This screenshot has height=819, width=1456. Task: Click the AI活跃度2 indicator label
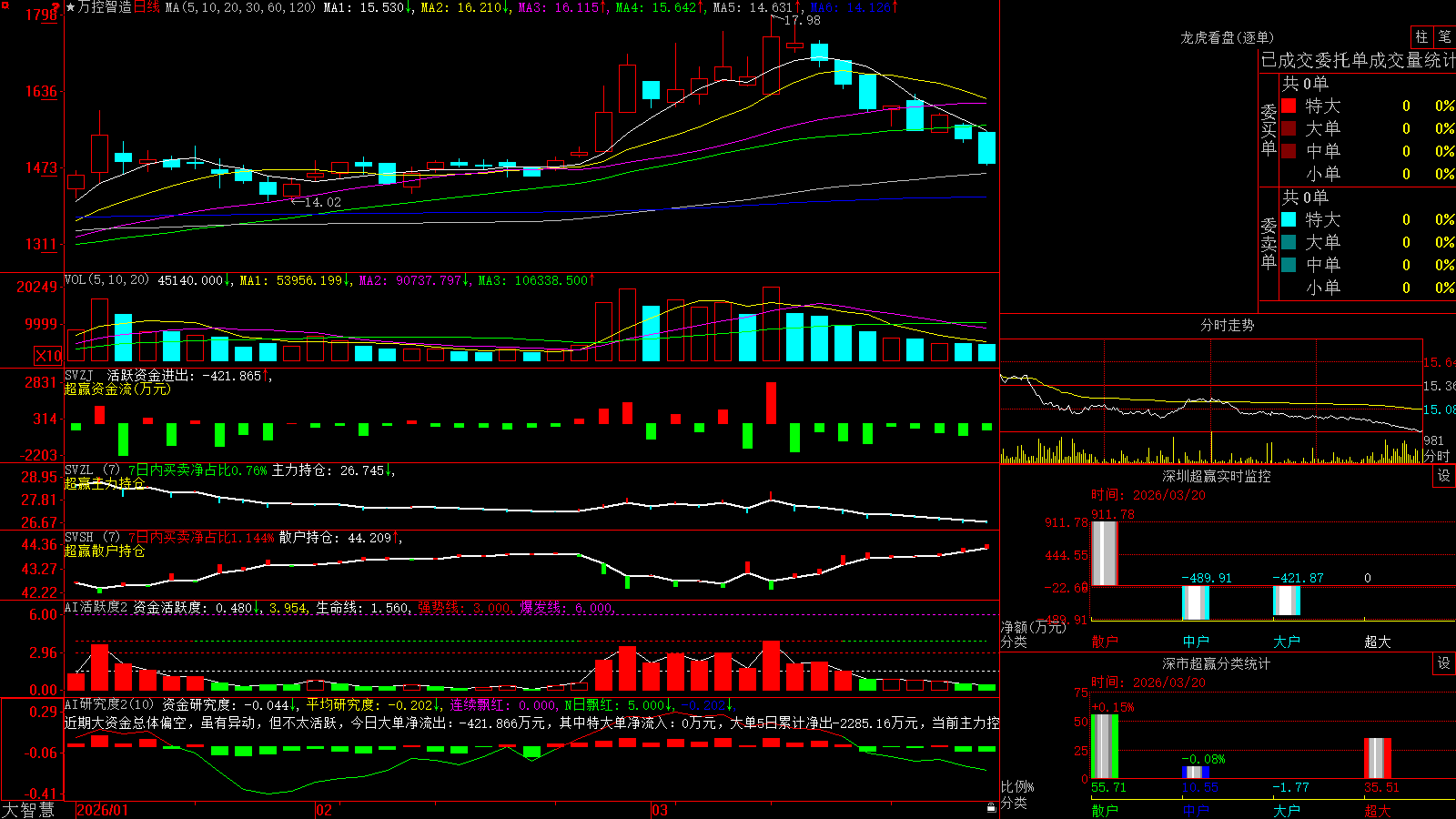click(x=96, y=607)
